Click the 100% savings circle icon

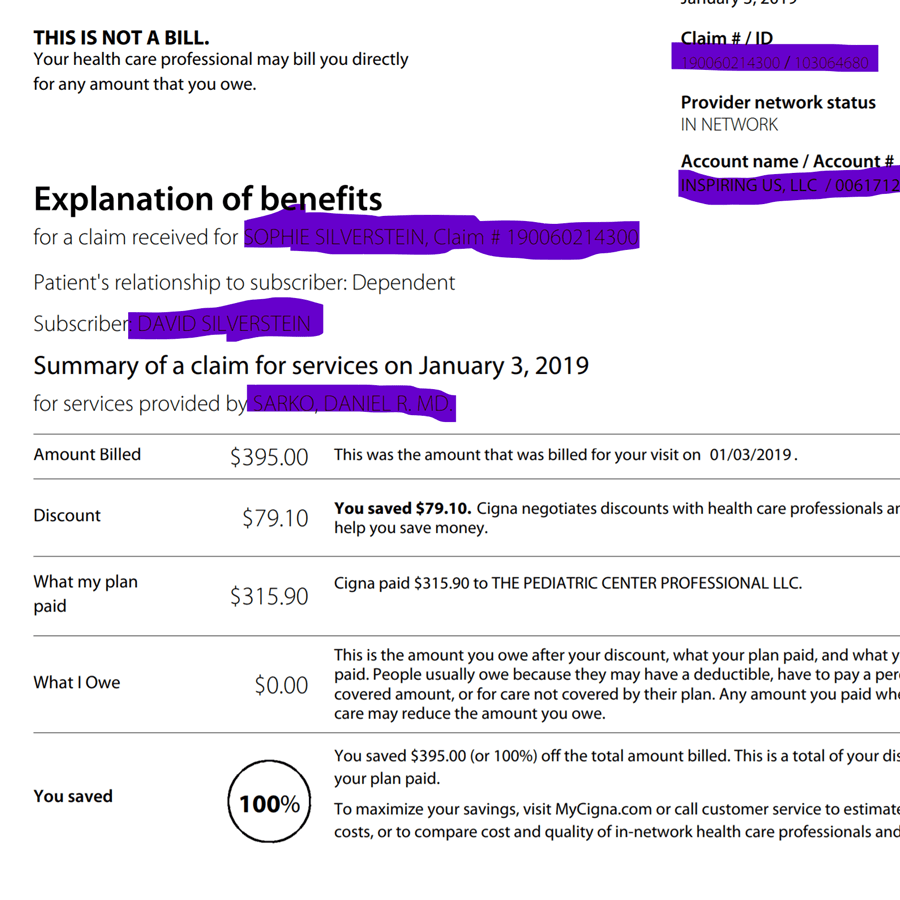tap(270, 803)
